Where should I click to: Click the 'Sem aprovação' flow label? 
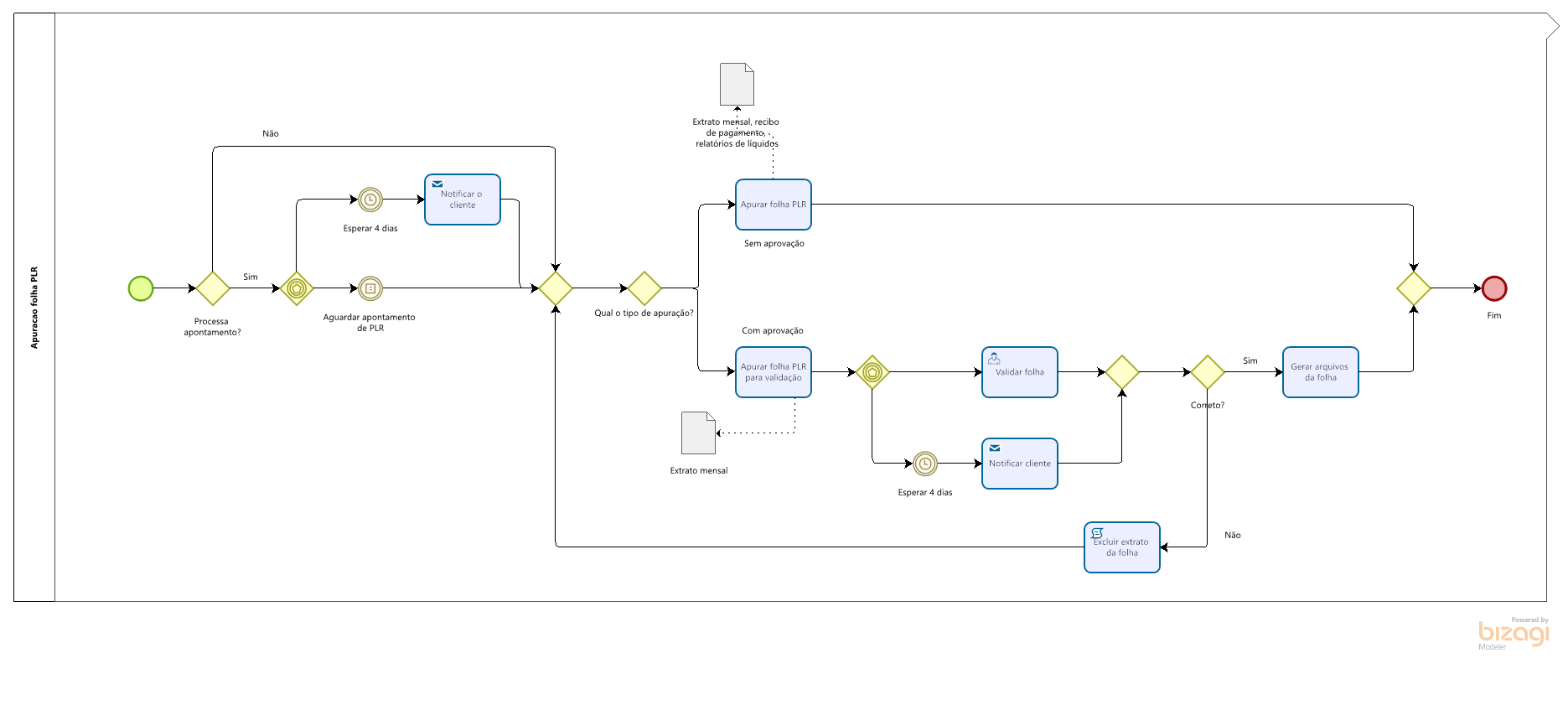click(774, 244)
